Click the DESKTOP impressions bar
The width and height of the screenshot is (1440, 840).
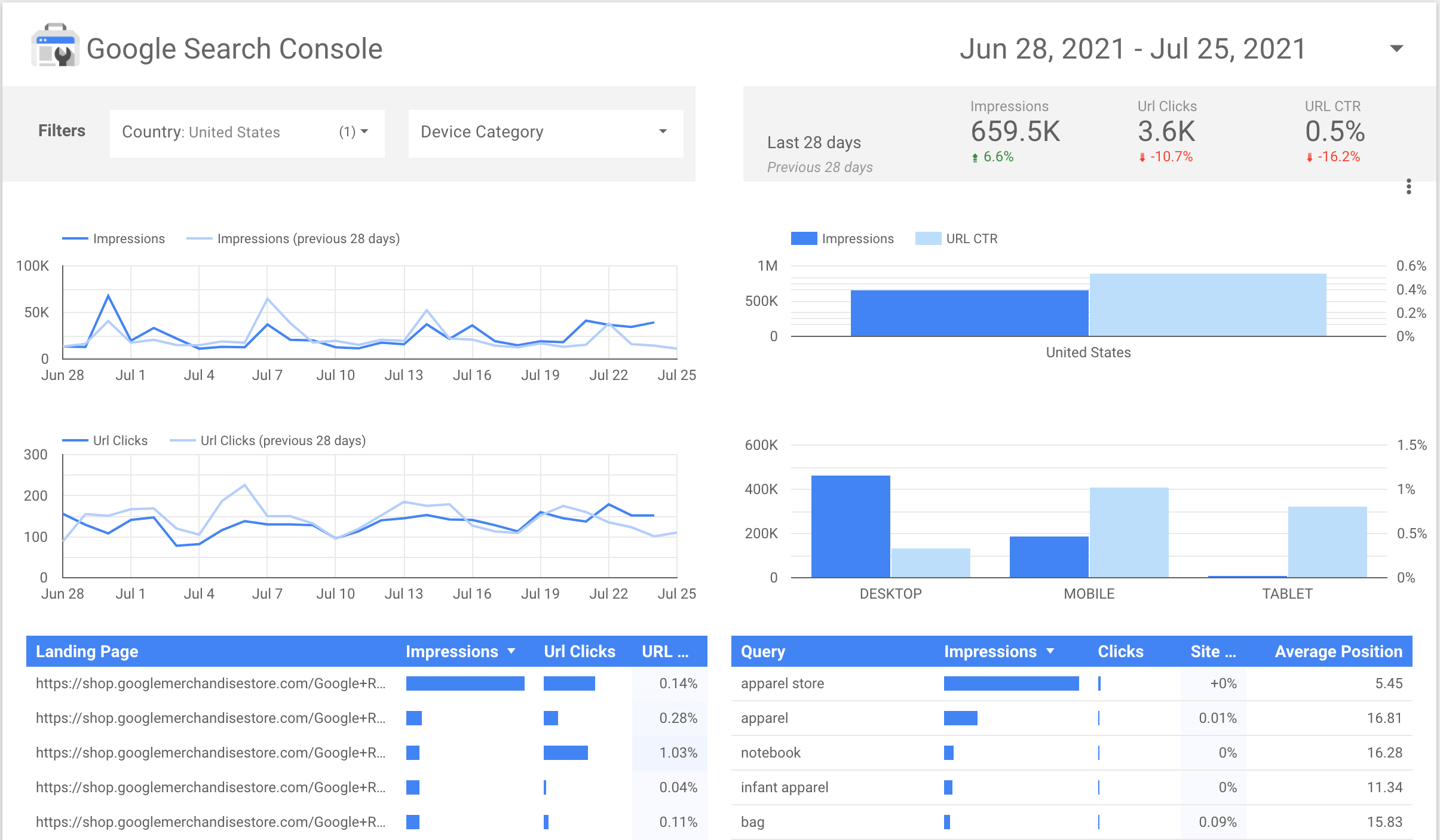click(x=851, y=526)
